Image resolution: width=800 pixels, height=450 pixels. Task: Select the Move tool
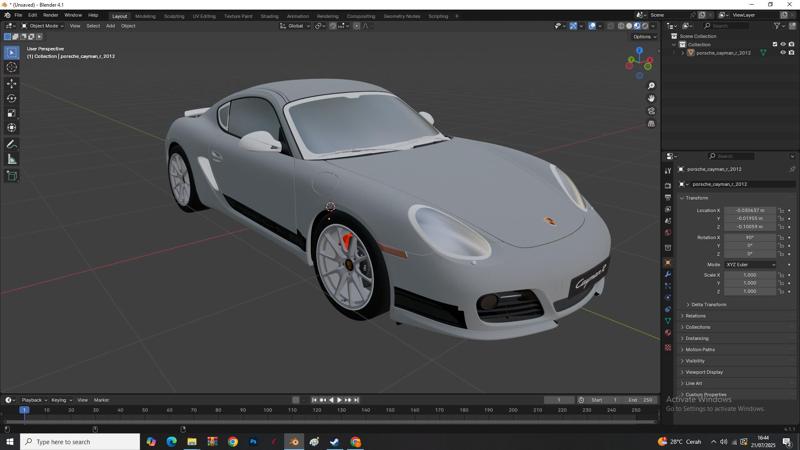coord(11,83)
